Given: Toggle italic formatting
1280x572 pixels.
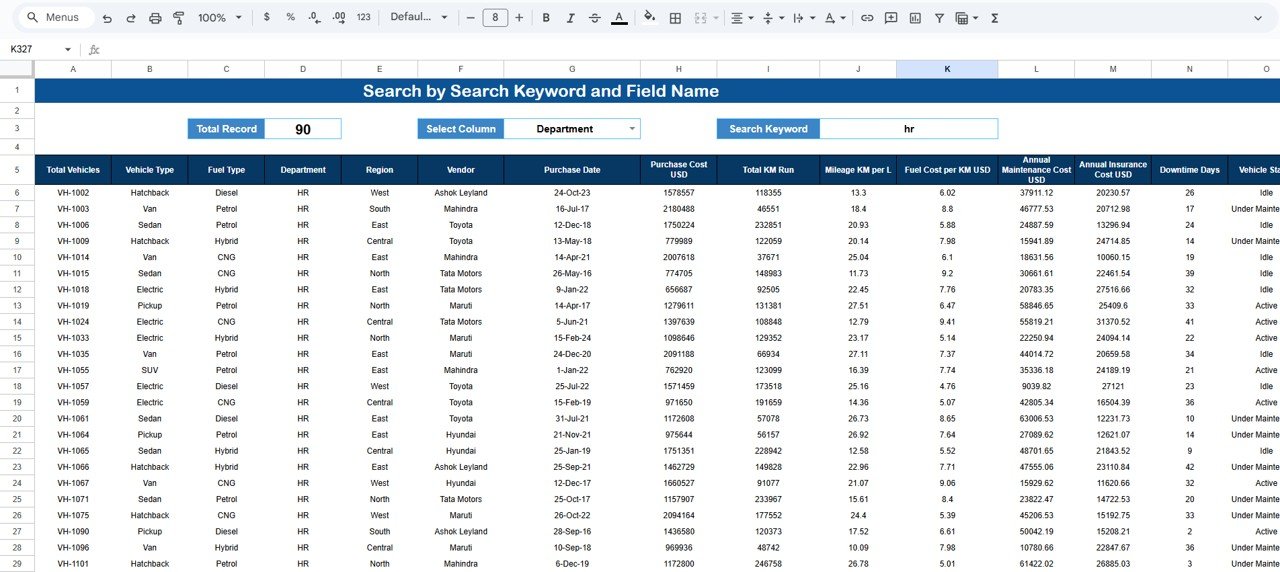Looking at the screenshot, I should pyautogui.click(x=570, y=18).
